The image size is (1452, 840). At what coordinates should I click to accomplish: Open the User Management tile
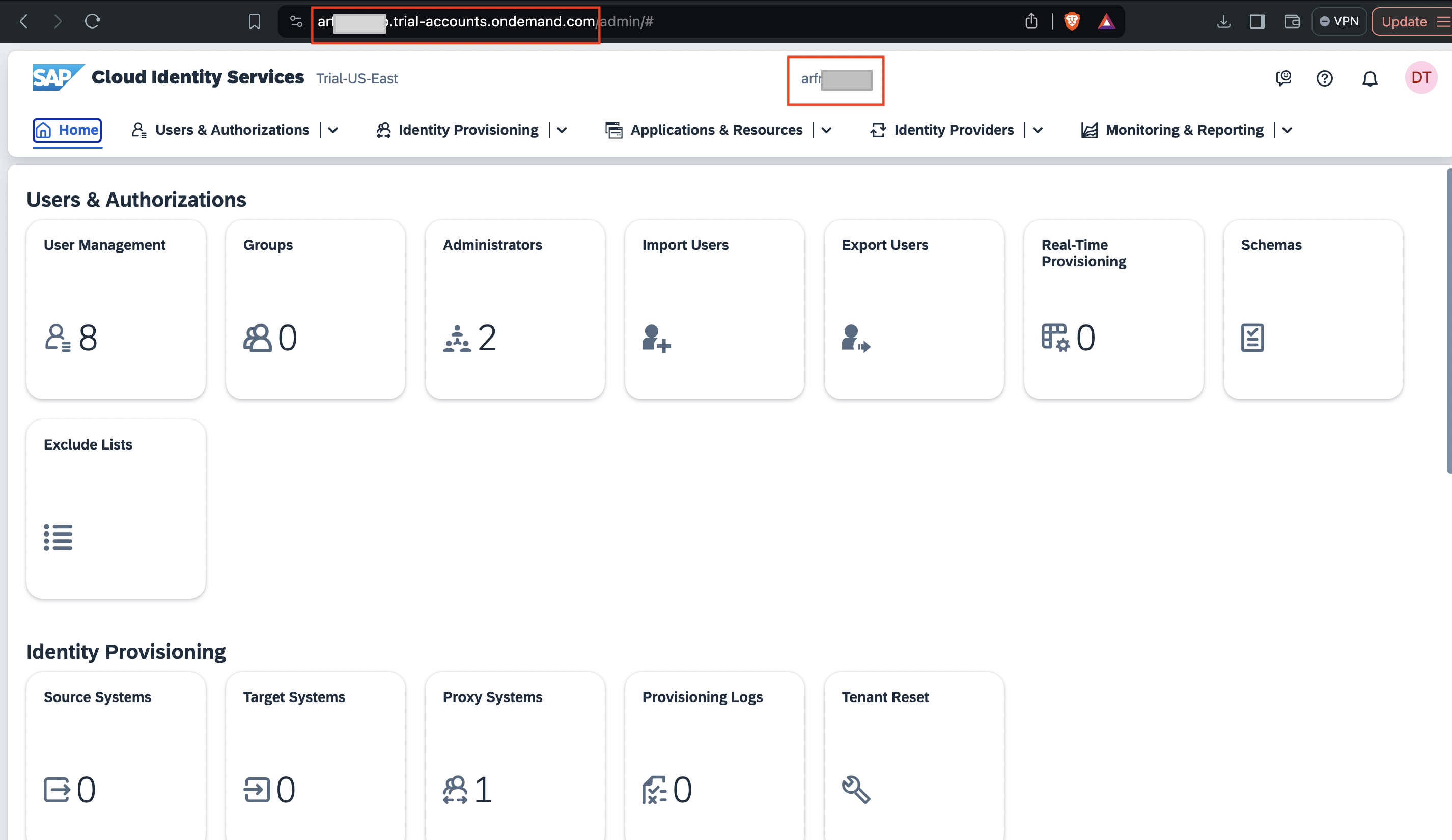pyautogui.click(x=116, y=310)
